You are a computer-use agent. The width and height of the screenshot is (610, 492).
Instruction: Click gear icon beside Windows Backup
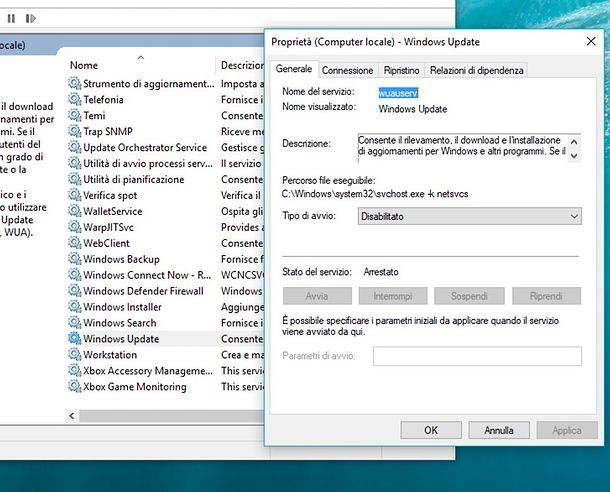click(x=74, y=259)
